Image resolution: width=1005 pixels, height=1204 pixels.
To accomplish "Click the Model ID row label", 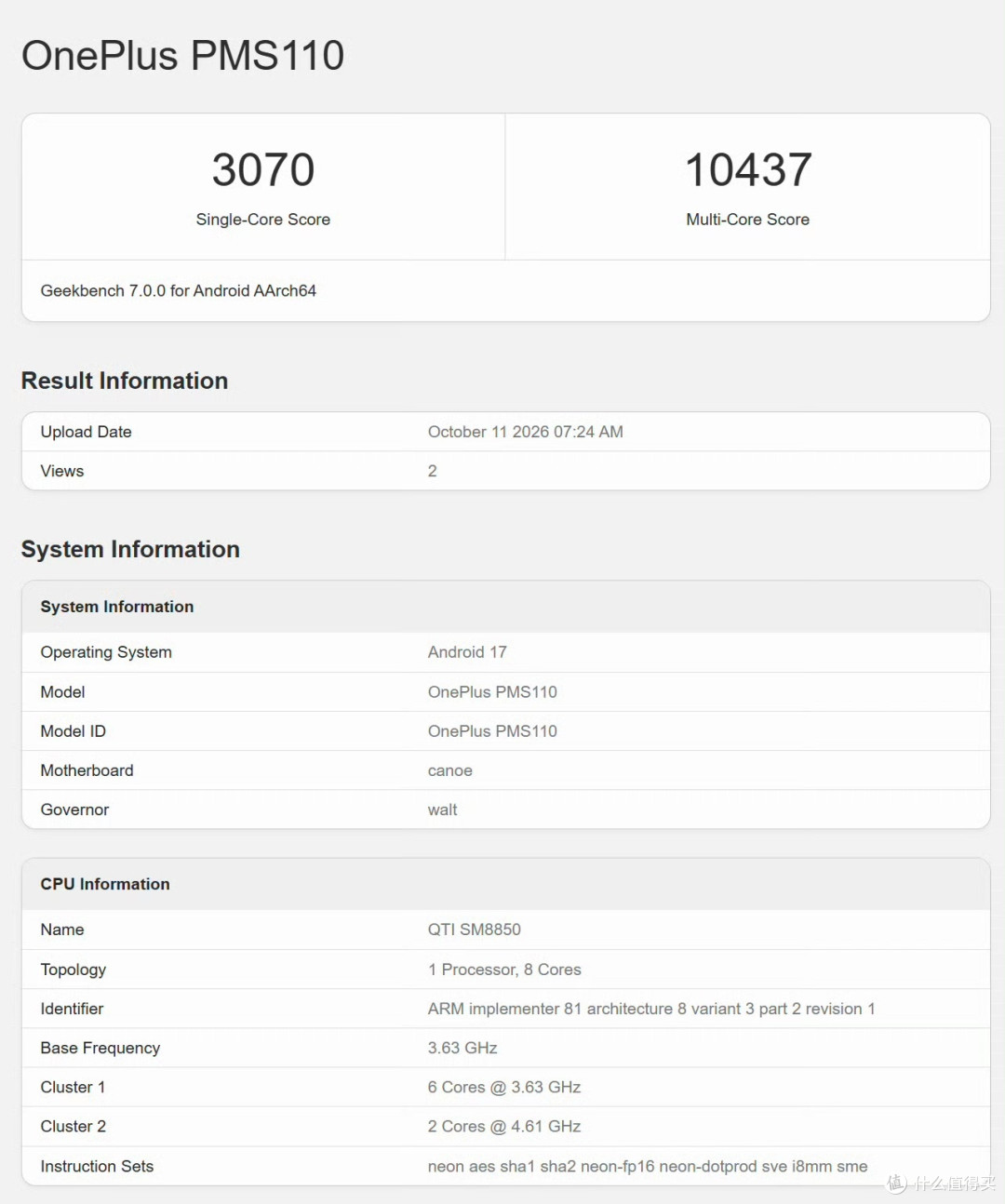I will coord(74,731).
